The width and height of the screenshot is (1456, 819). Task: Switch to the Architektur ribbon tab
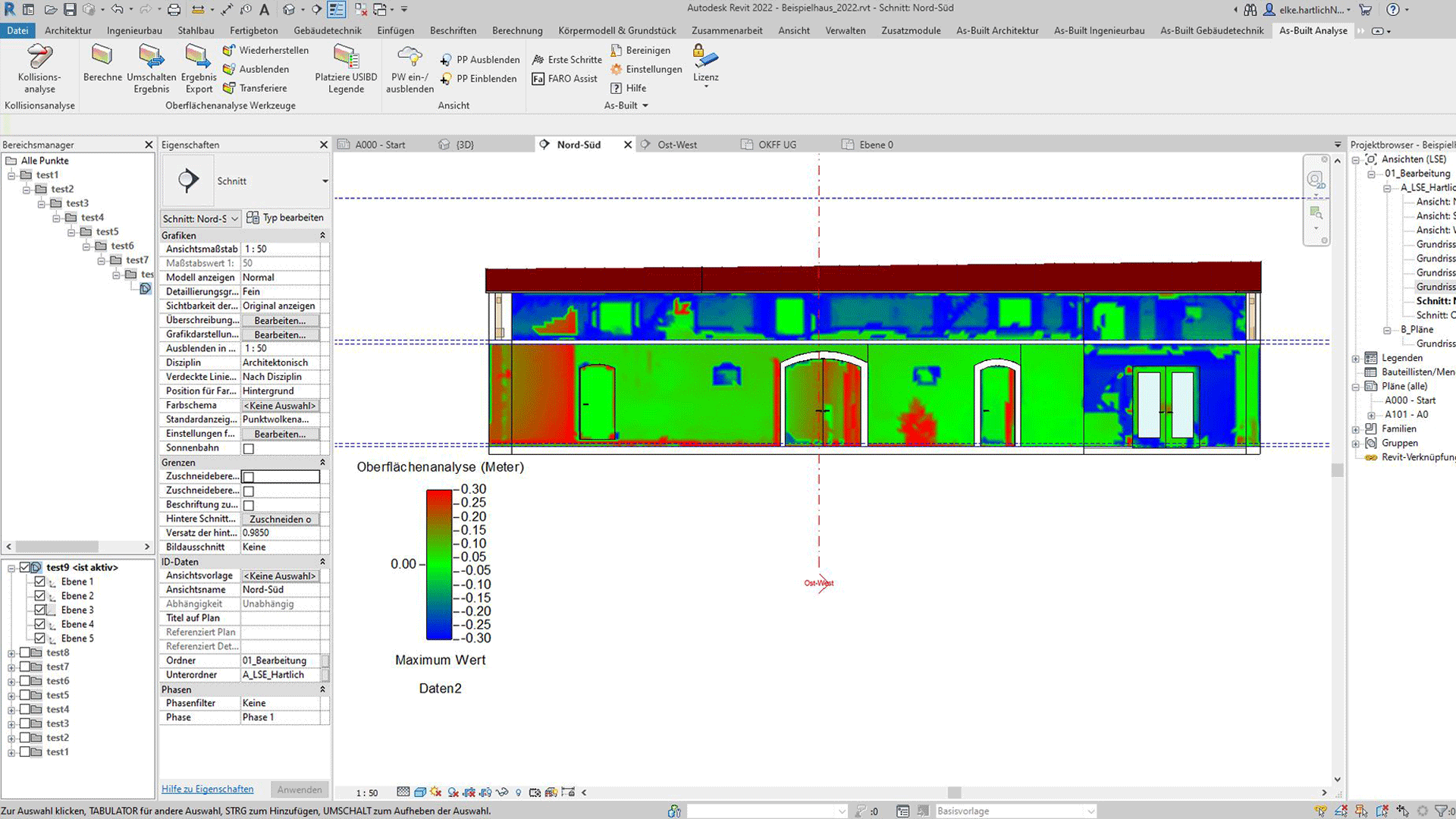click(68, 30)
